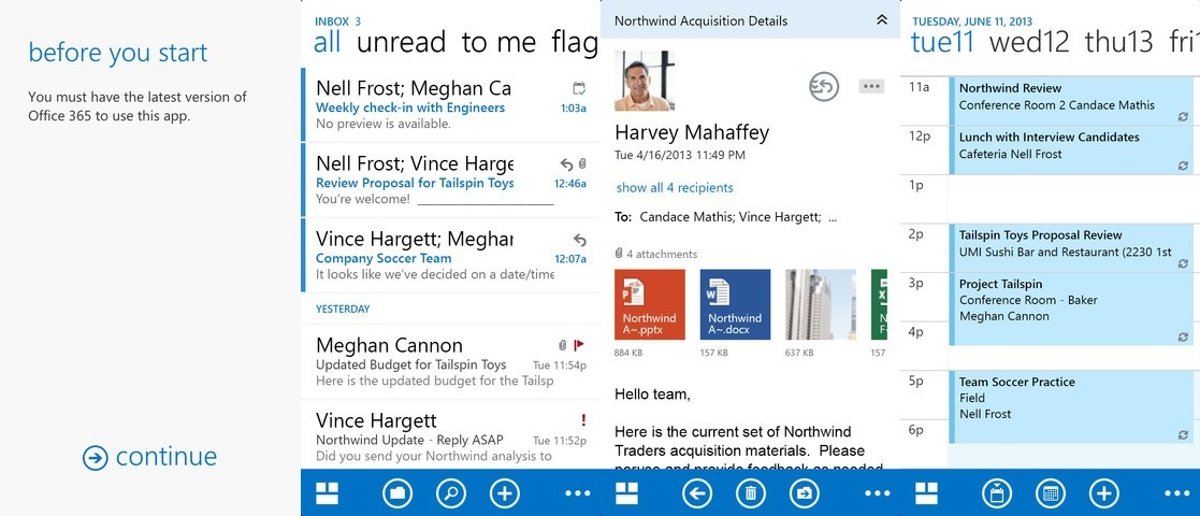
Task: Jump to today using calendar bar icon
Action: click(x=996, y=493)
